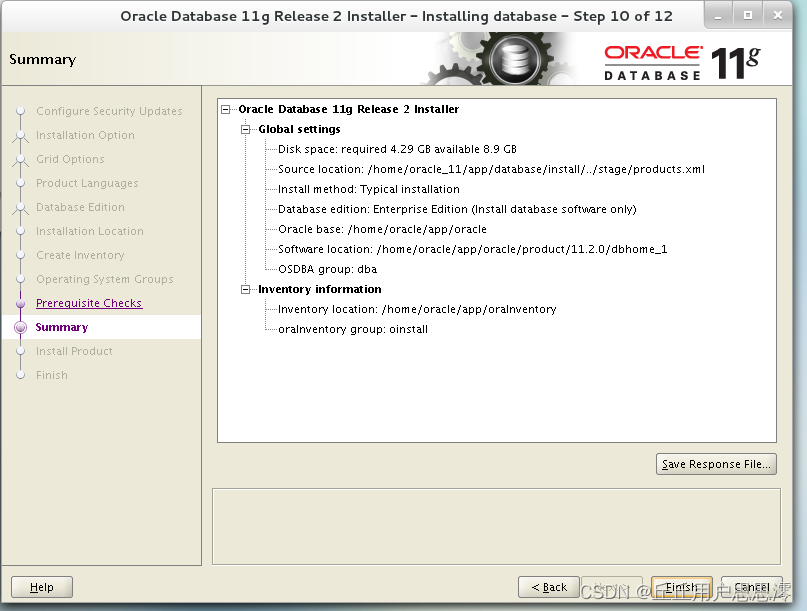
Task: Select the Inventory location row
Action: pyautogui.click(x=417, y=309)
